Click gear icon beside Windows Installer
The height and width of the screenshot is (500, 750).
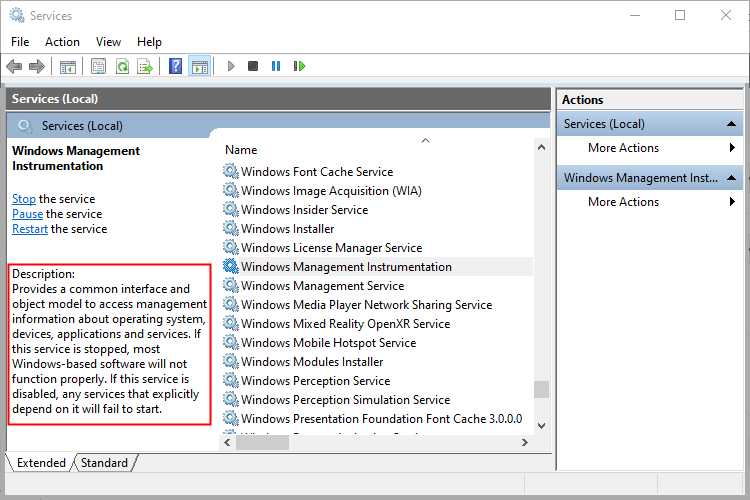click(x=231, y=228)
